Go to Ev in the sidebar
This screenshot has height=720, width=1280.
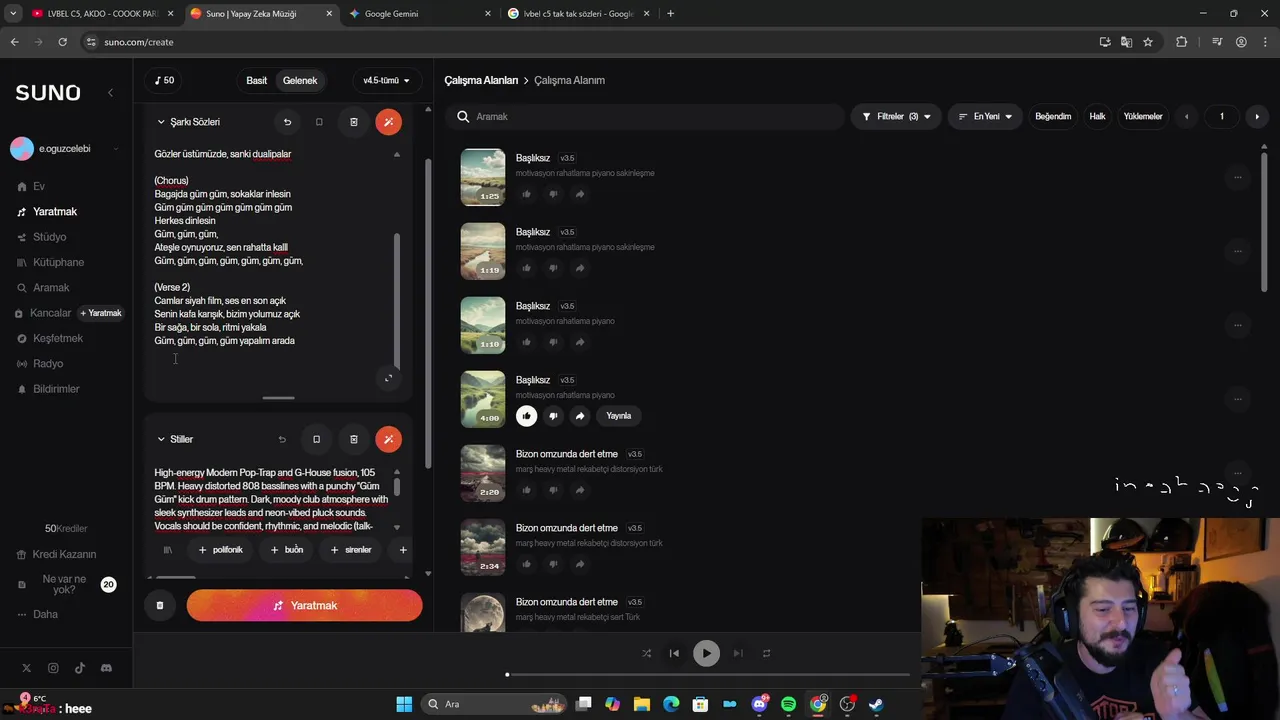[31, 186]
